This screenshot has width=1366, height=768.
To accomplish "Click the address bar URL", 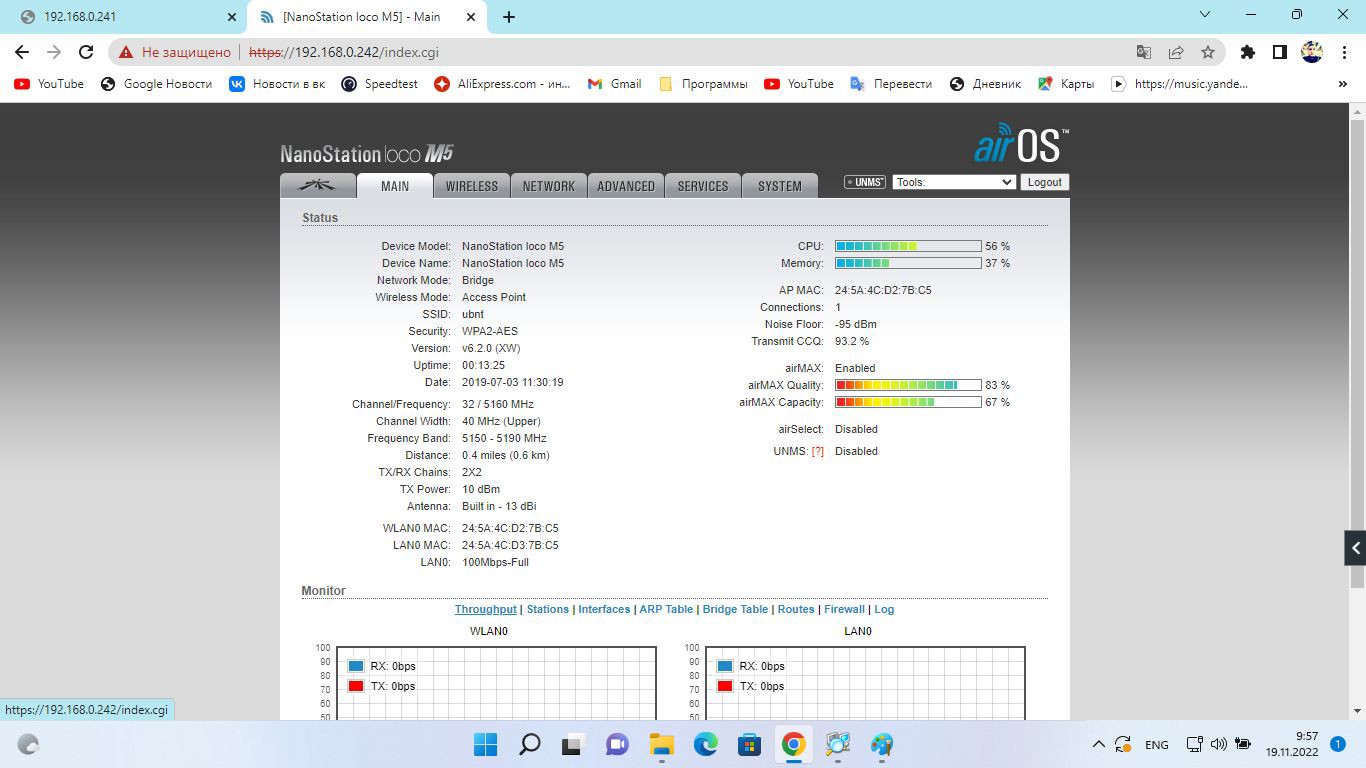I will pos(343,52).
